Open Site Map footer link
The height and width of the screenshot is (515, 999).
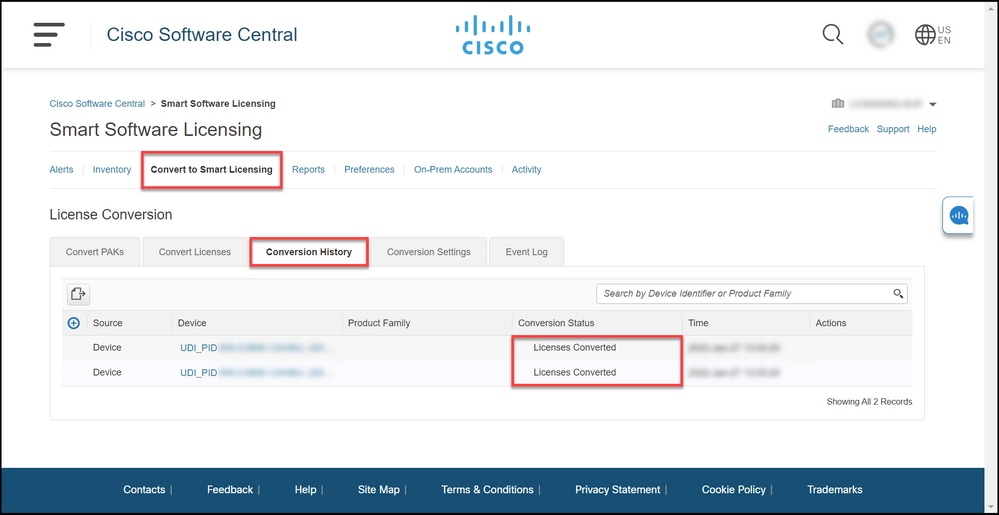point(378,490)
